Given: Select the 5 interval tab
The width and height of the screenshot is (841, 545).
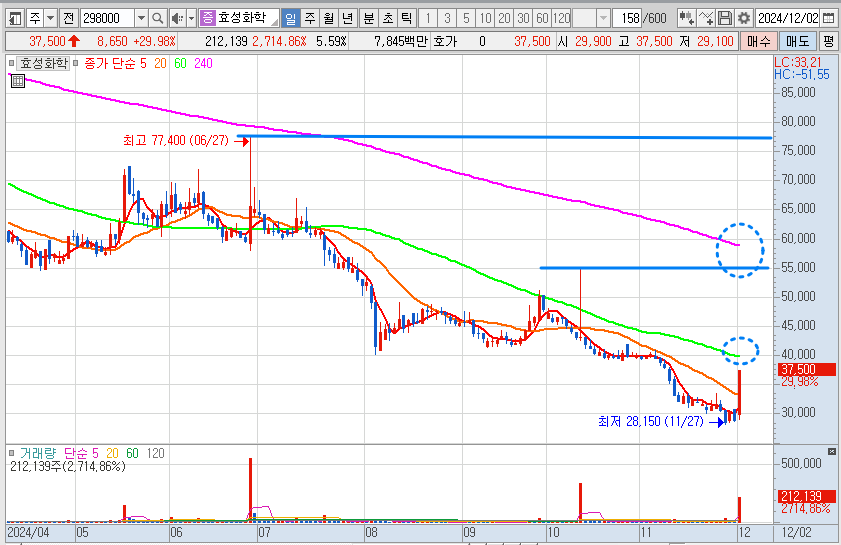Looking at the screenshot, I should coord(466,19).
